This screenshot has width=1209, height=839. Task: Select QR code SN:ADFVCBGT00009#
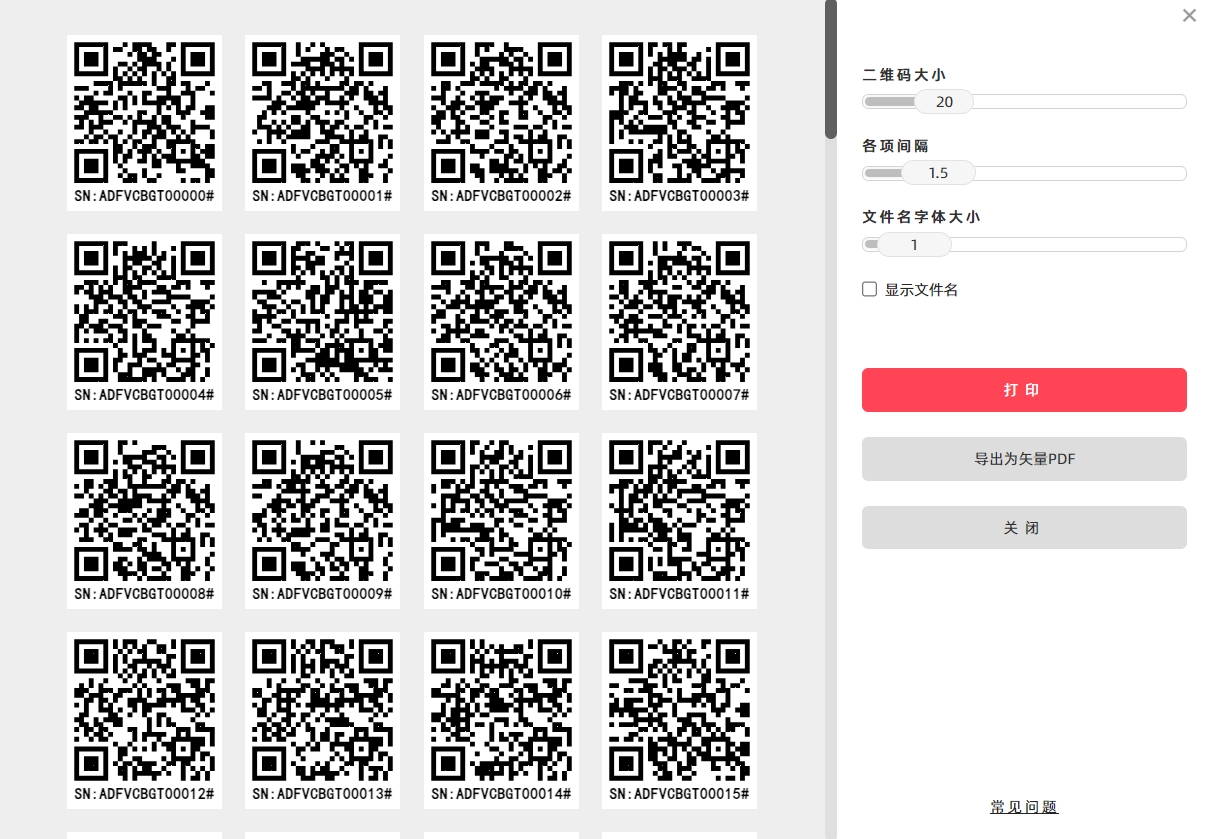click(322, 521)
